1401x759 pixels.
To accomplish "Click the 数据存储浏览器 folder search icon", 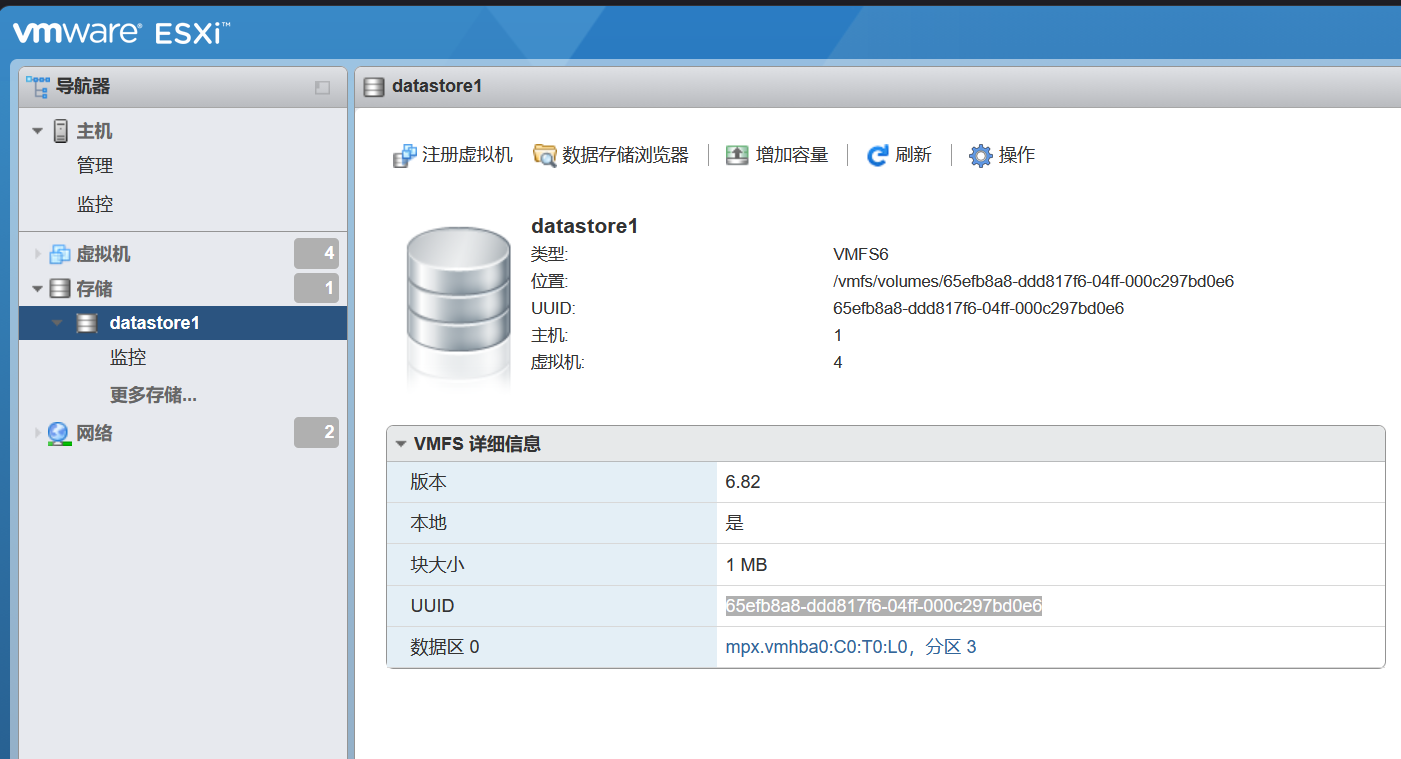I will tap(545, 156).
